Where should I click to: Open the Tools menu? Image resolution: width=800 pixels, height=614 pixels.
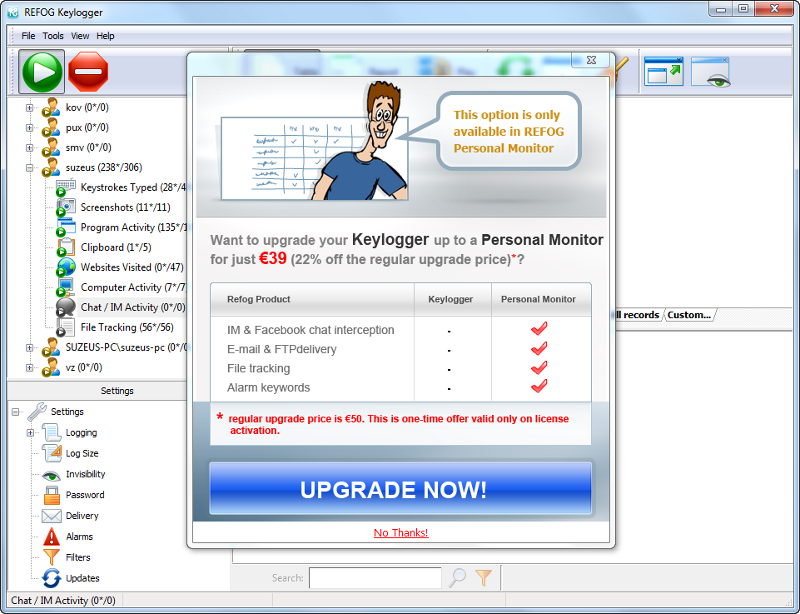(53, 36)
